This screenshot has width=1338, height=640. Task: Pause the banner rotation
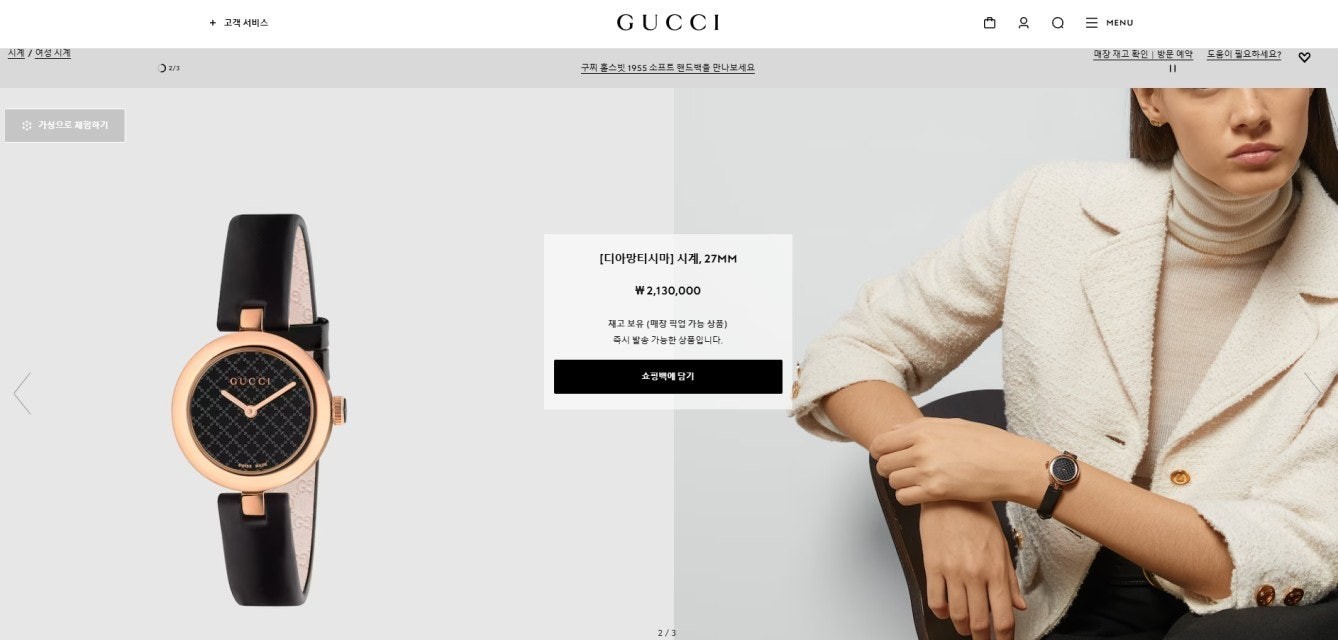pyautogui.click(x=1172, y=68)
